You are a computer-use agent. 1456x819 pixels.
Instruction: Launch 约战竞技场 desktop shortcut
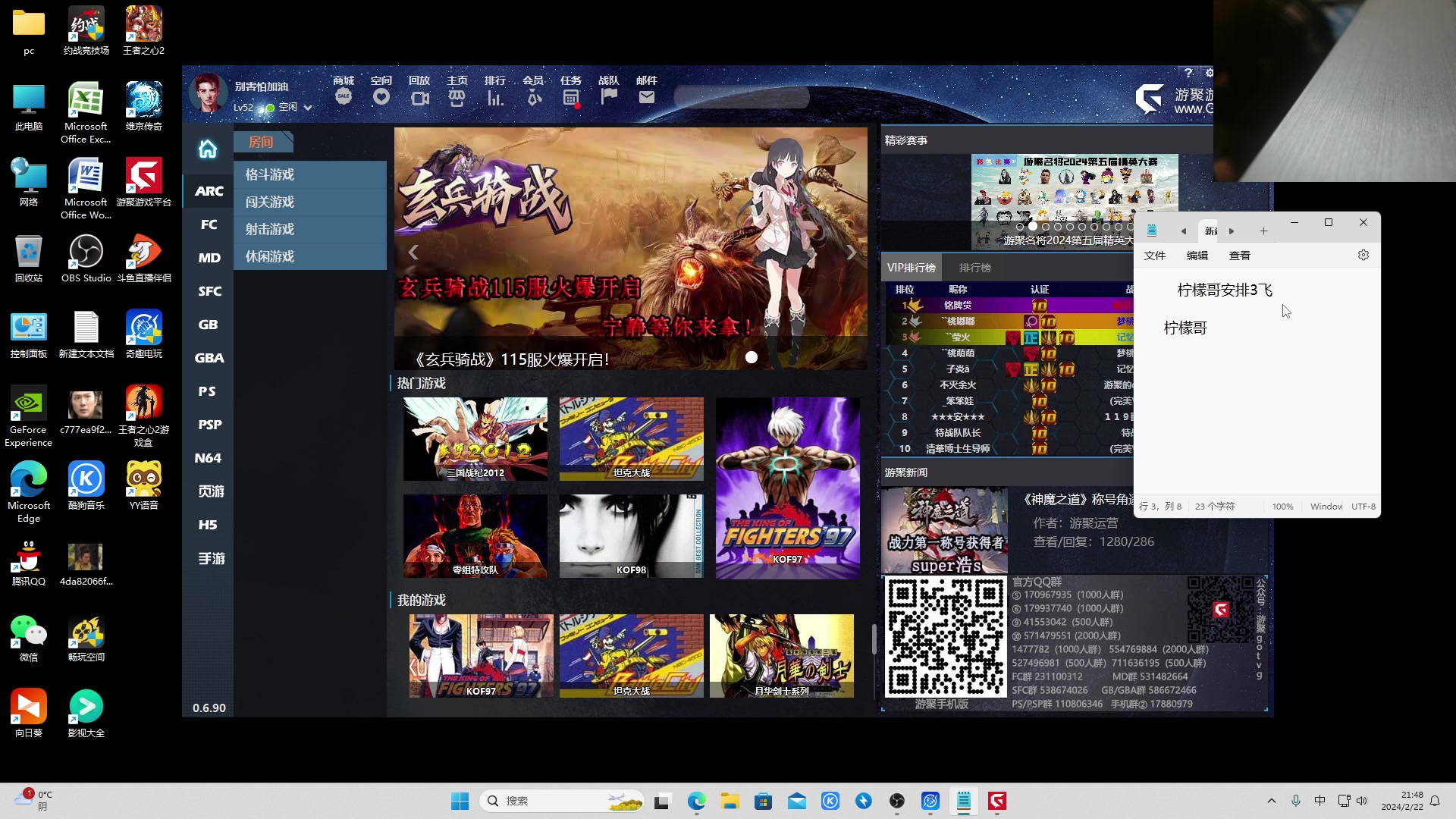(x=86, y=31)
